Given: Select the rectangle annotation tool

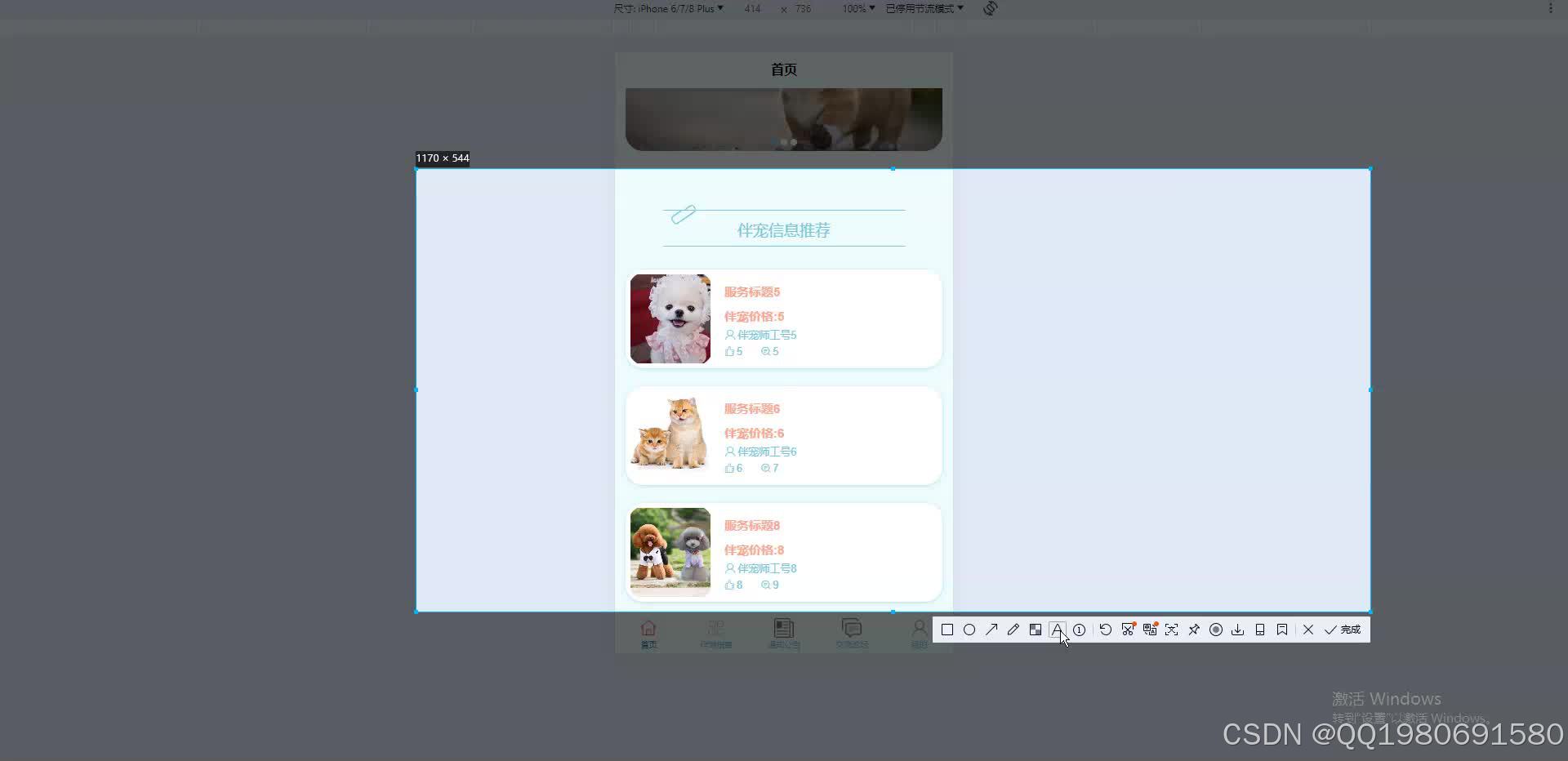Looking at the screenshot, I should click(x=947, y=630).
